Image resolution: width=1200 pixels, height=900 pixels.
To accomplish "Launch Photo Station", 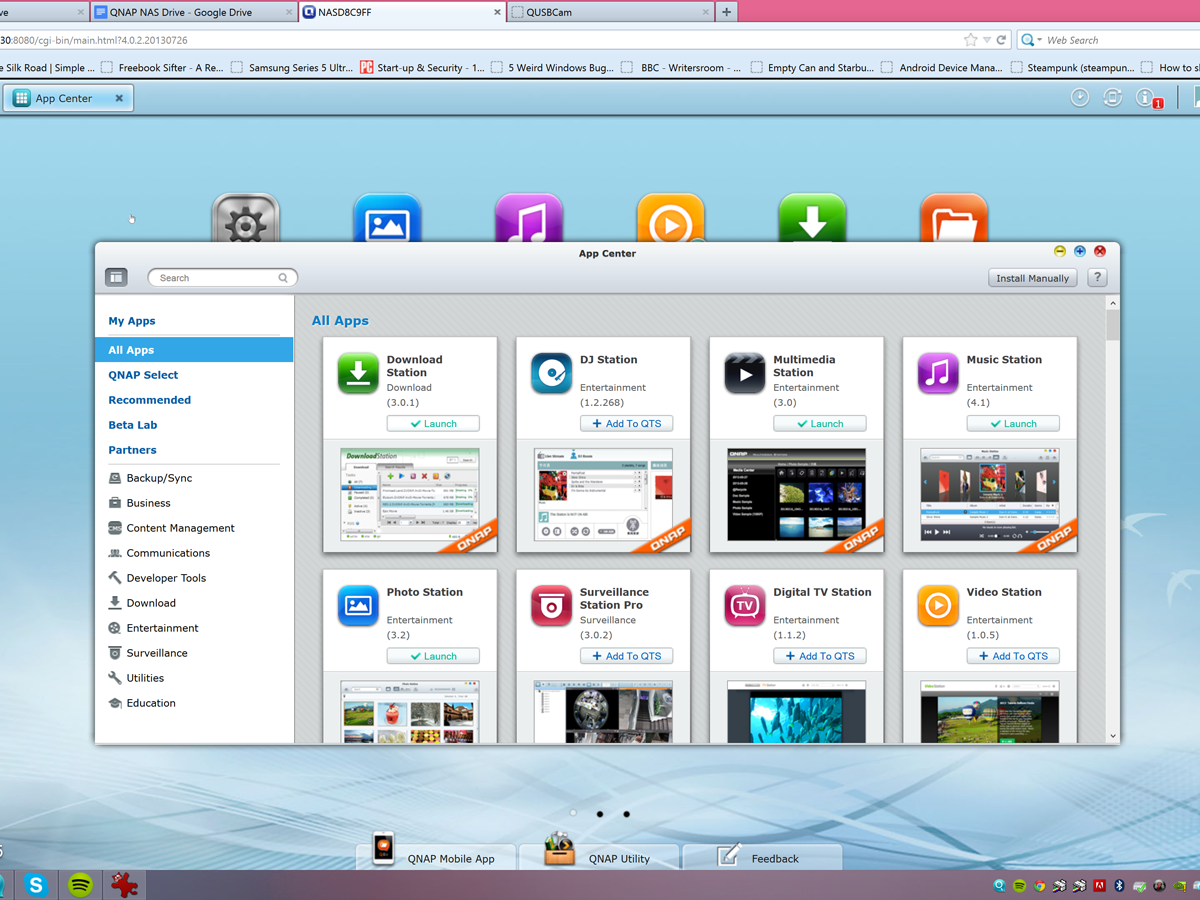I will 433,656.
